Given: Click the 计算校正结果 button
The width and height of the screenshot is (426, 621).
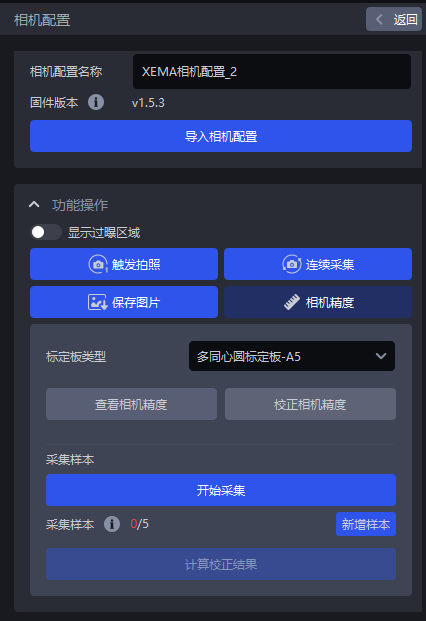Looking at the screenshot, I should pyautogui.click(x=221, y=564).
